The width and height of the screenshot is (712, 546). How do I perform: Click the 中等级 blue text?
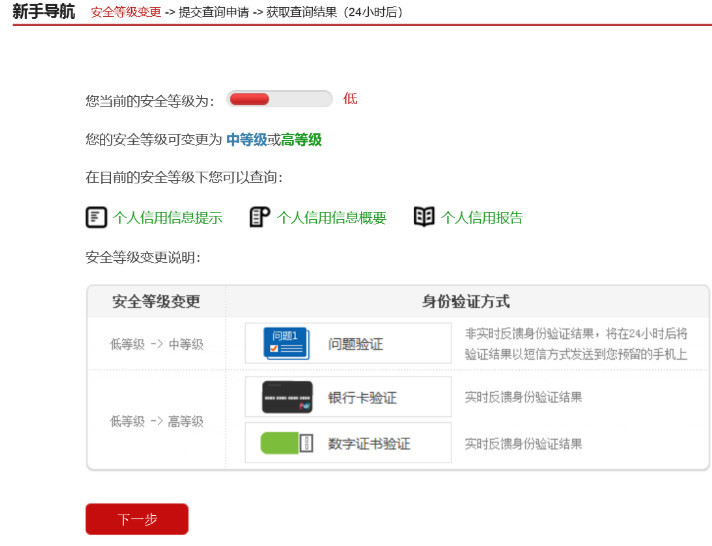point(247,139)
